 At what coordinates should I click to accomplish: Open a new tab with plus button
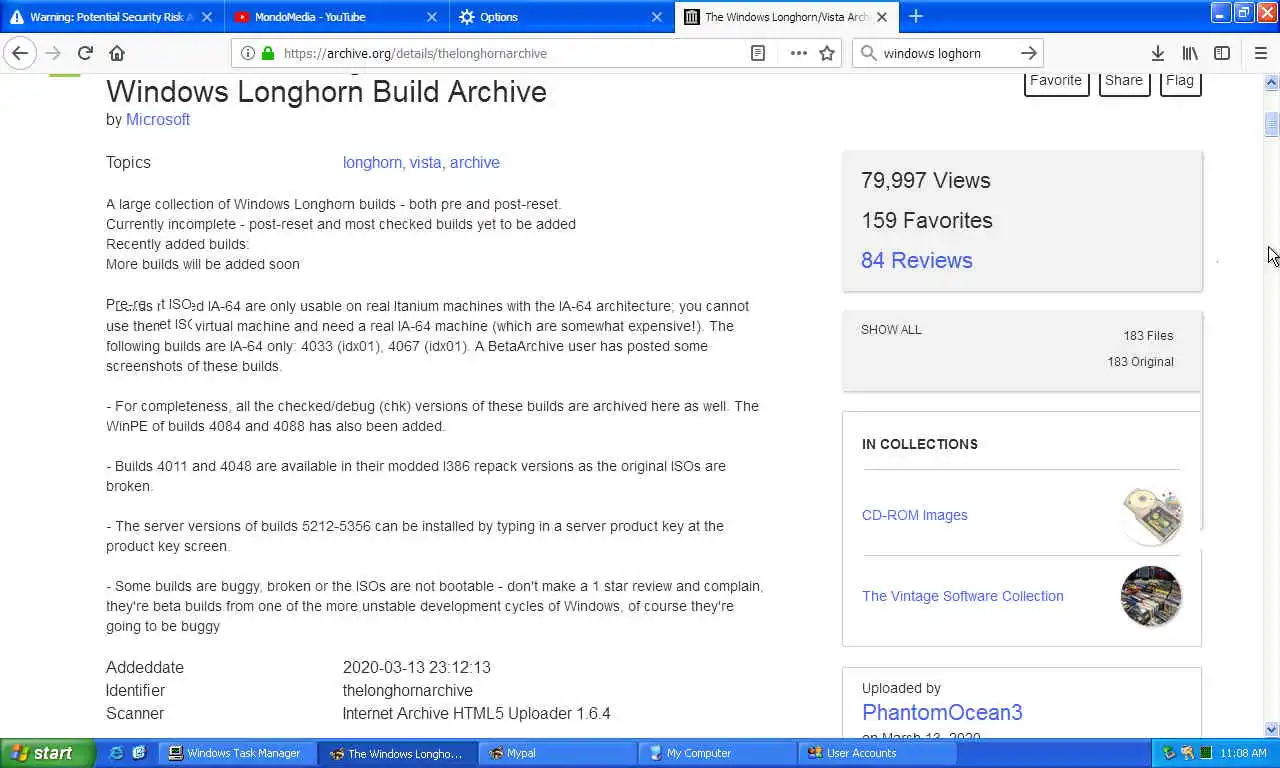click(916, 16)
